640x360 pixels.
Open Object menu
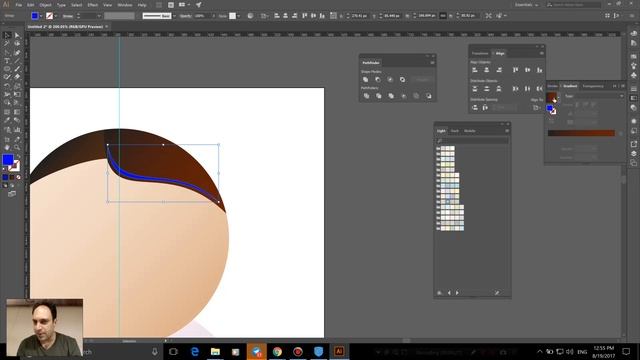tap(45, 5)
